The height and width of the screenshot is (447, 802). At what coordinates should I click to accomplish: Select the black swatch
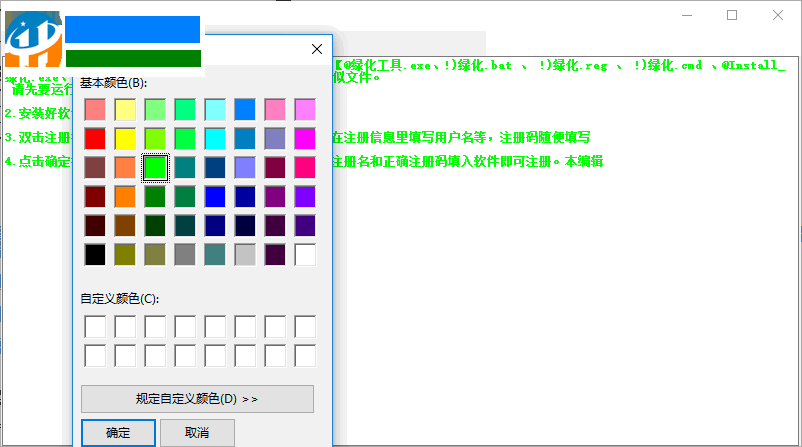pyautogui.click(x=95, y=255)
